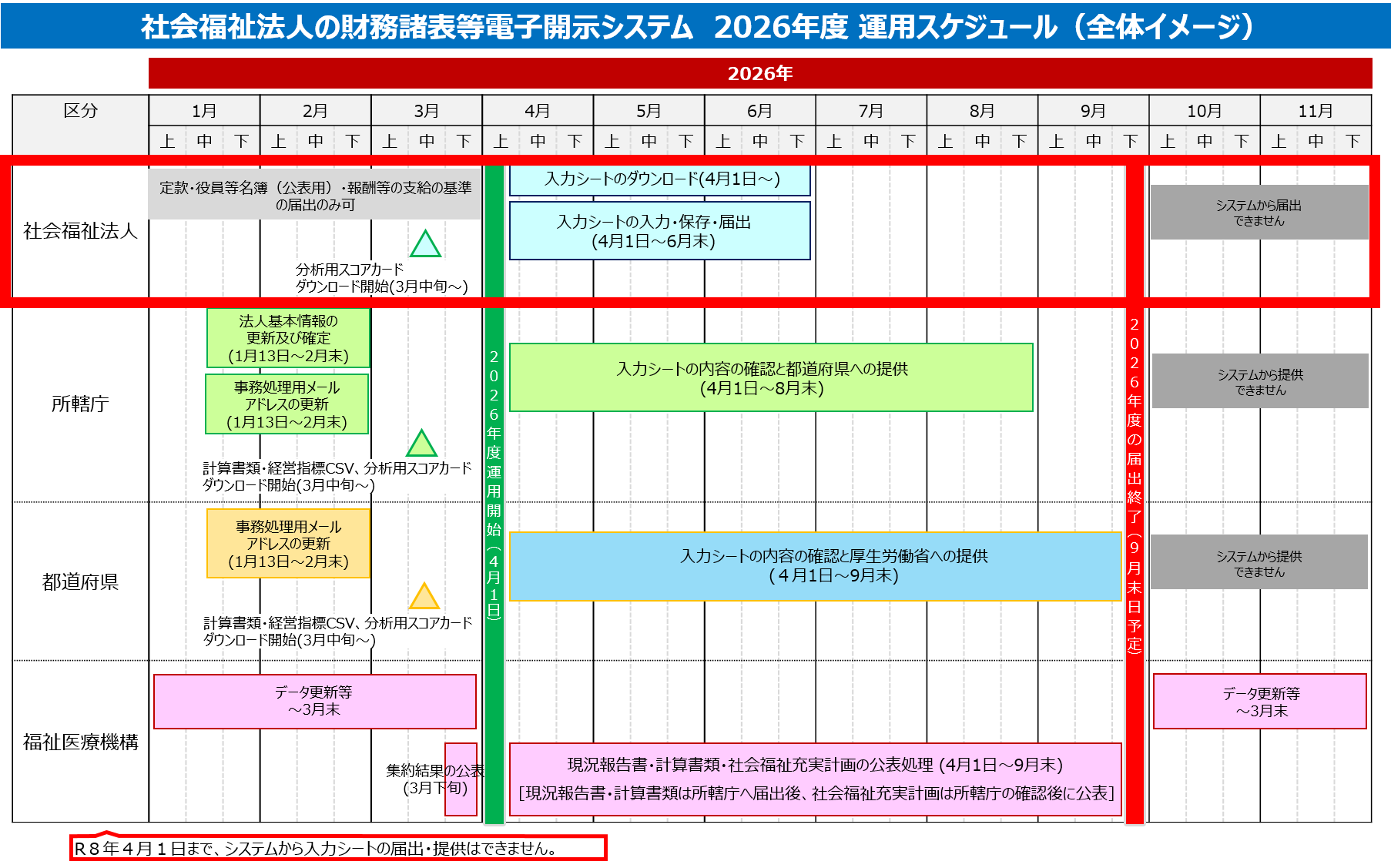Click the small pink 集約結果の公表 box

pos(461,779)
